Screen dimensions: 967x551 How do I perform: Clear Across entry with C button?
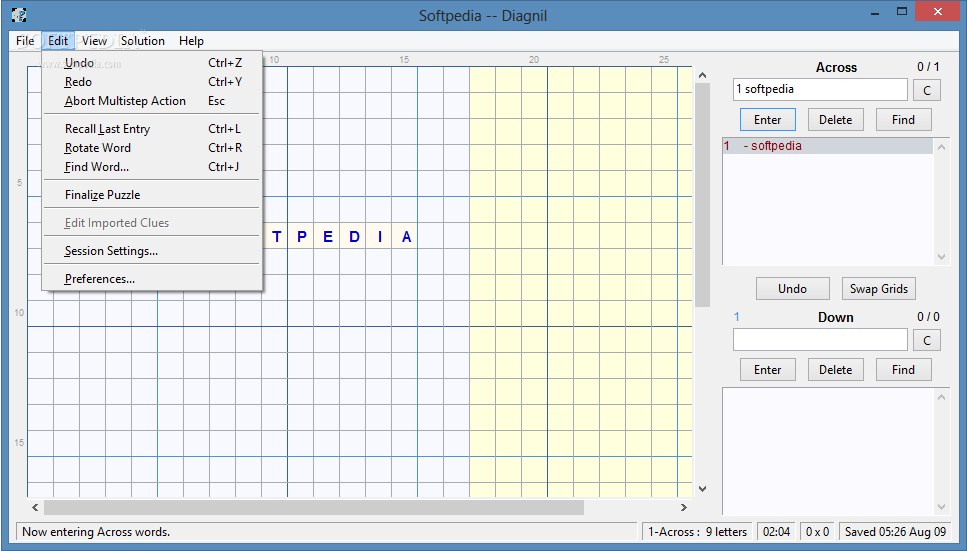pos(926,91)
